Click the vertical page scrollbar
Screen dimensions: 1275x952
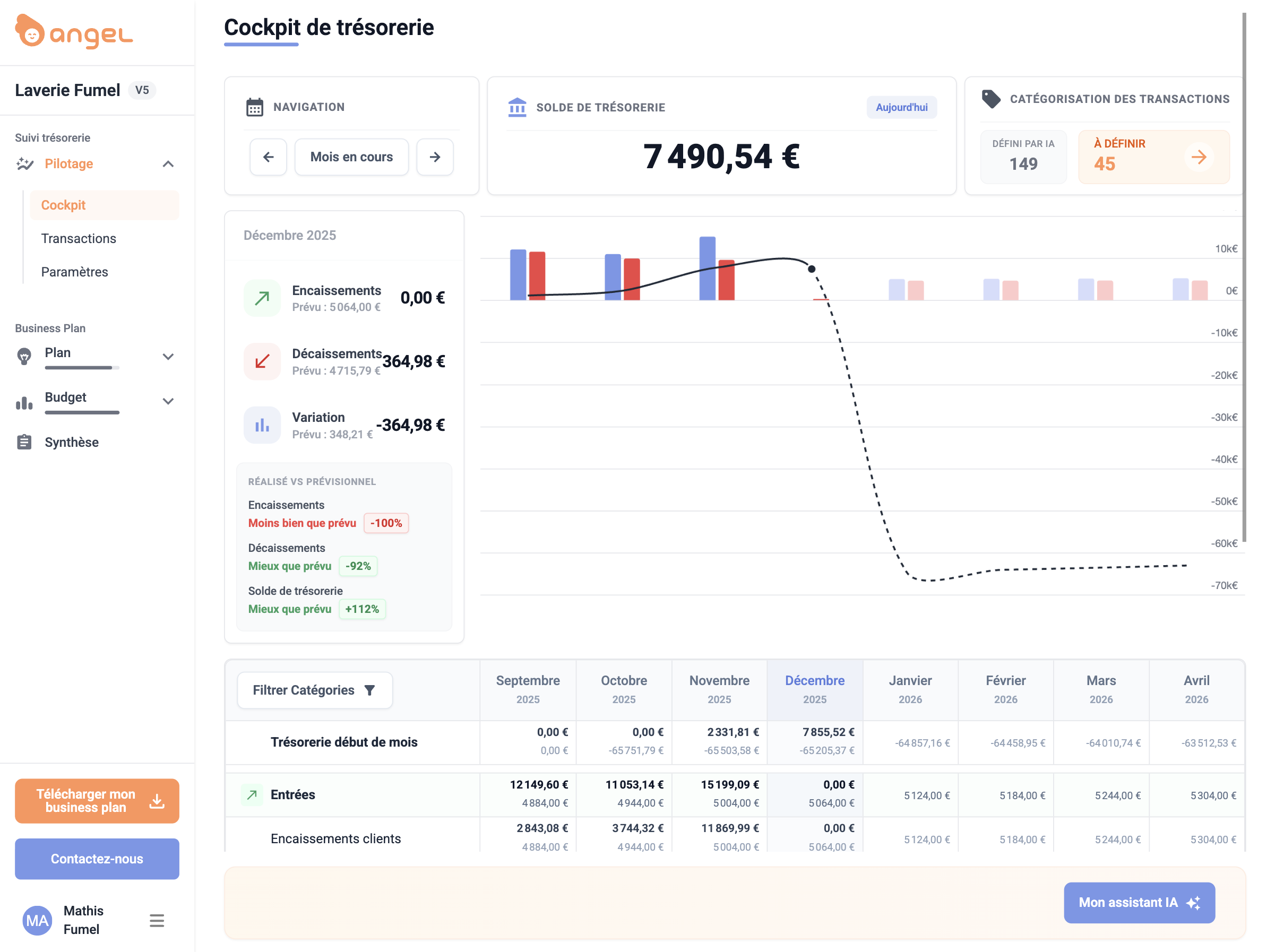[1244, 276]
